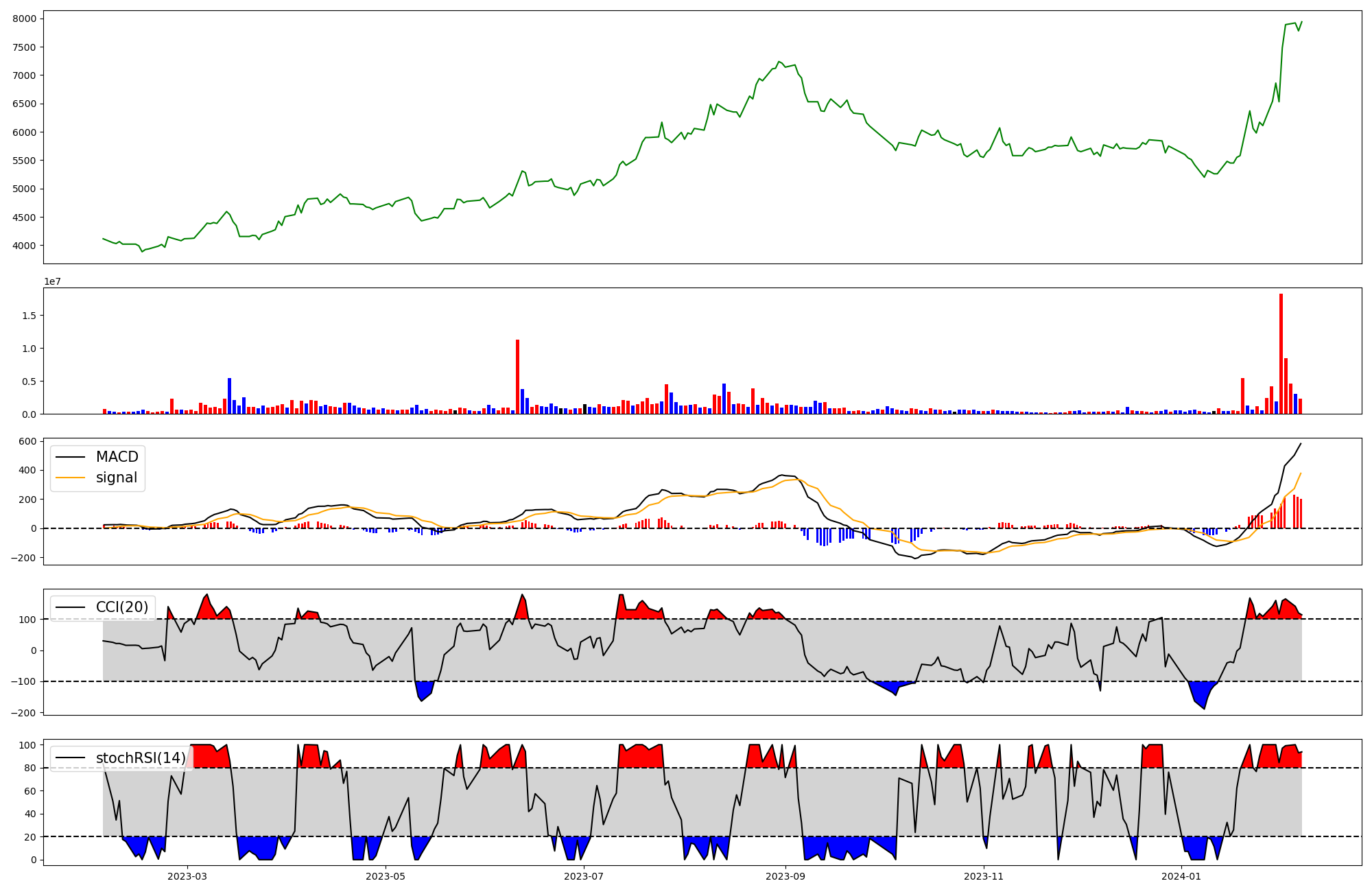
Task: Click the -200 tick on the CCI axis
Action: [24, 713]
